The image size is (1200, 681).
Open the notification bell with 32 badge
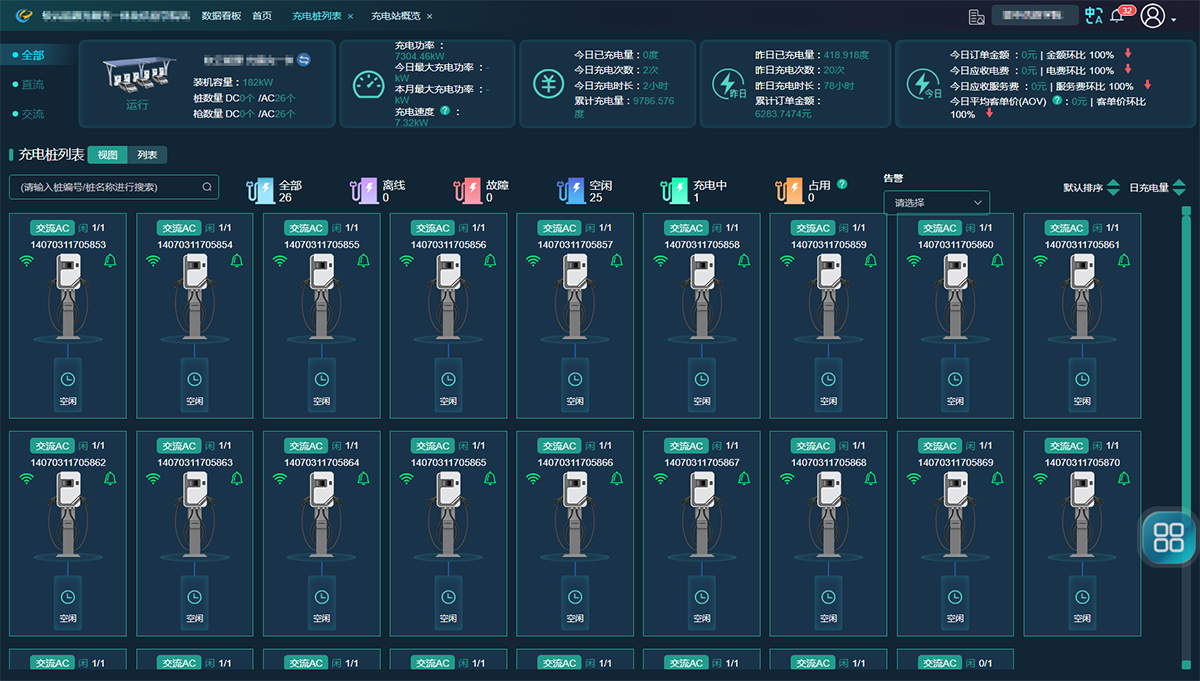pyautogui.click(x=1119, y=16)
